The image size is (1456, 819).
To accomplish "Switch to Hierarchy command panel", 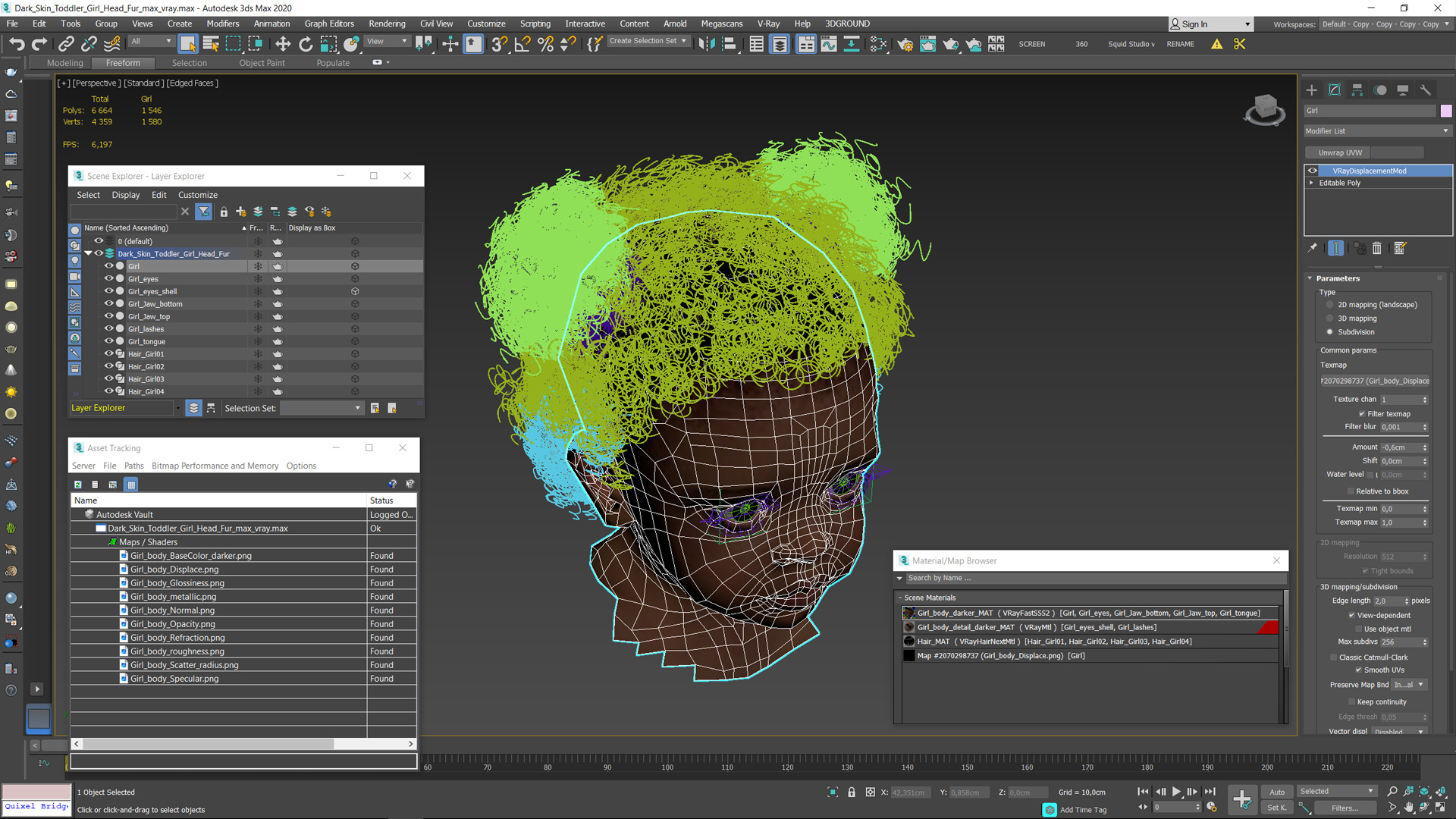I will point(1357,90).
